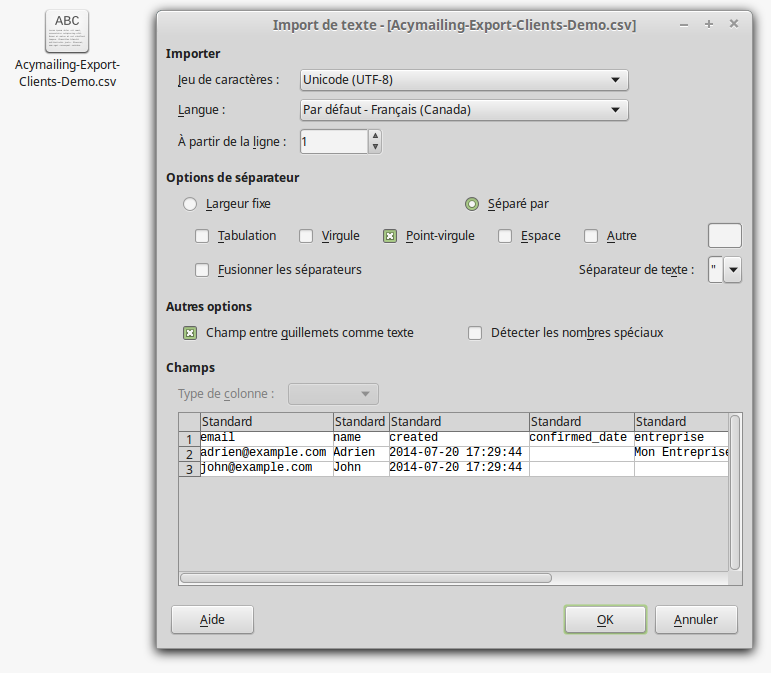
Task: Check Détecter les nombres spéciaux
Action: click(475, 333)
